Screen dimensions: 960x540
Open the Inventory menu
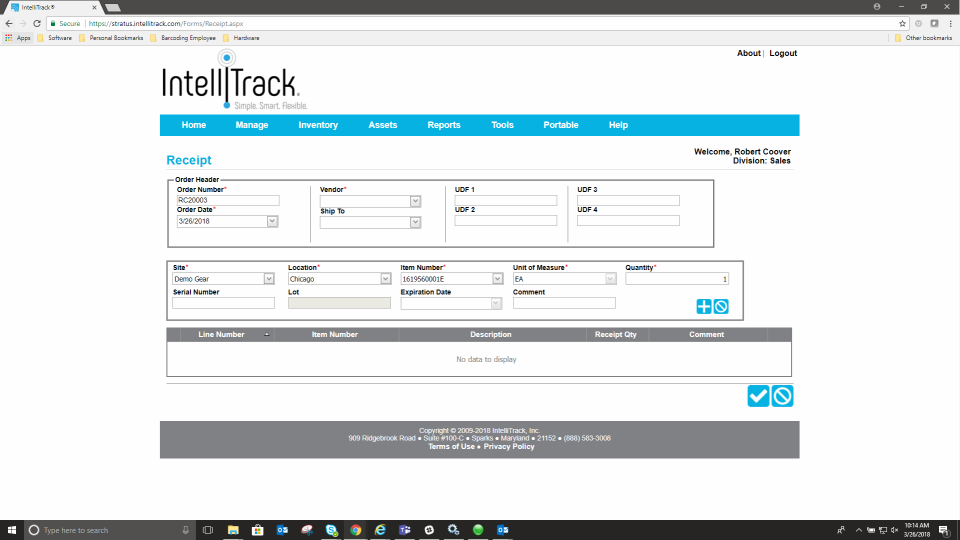pyautogui.click(x=318, y=125)
